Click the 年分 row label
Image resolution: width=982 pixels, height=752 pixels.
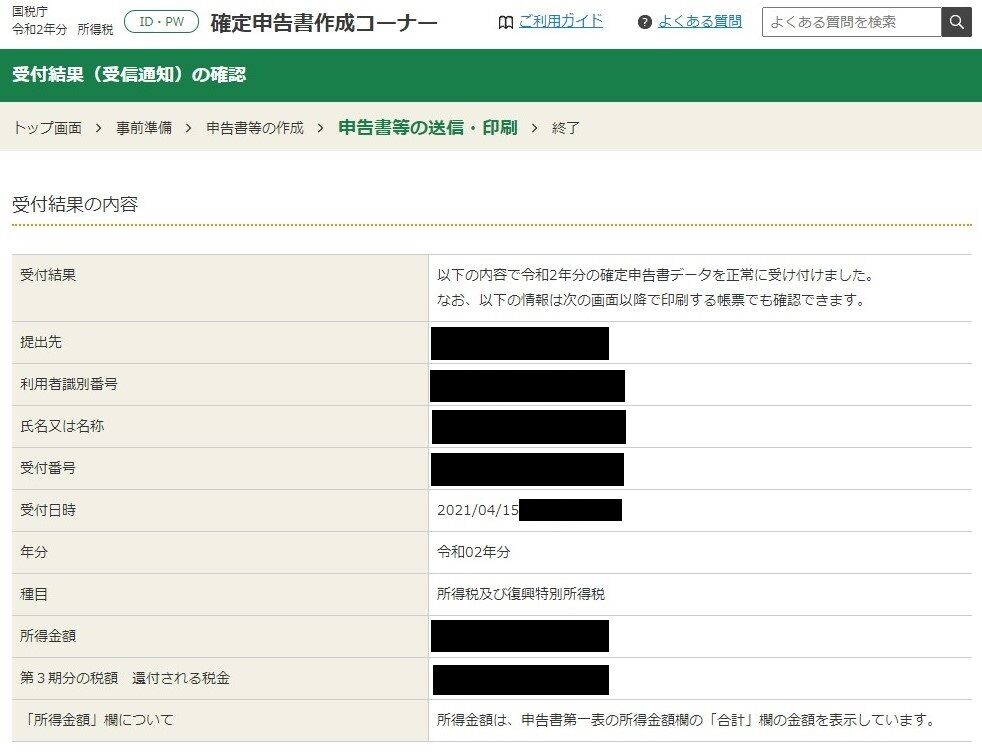(x=34, y=552)
